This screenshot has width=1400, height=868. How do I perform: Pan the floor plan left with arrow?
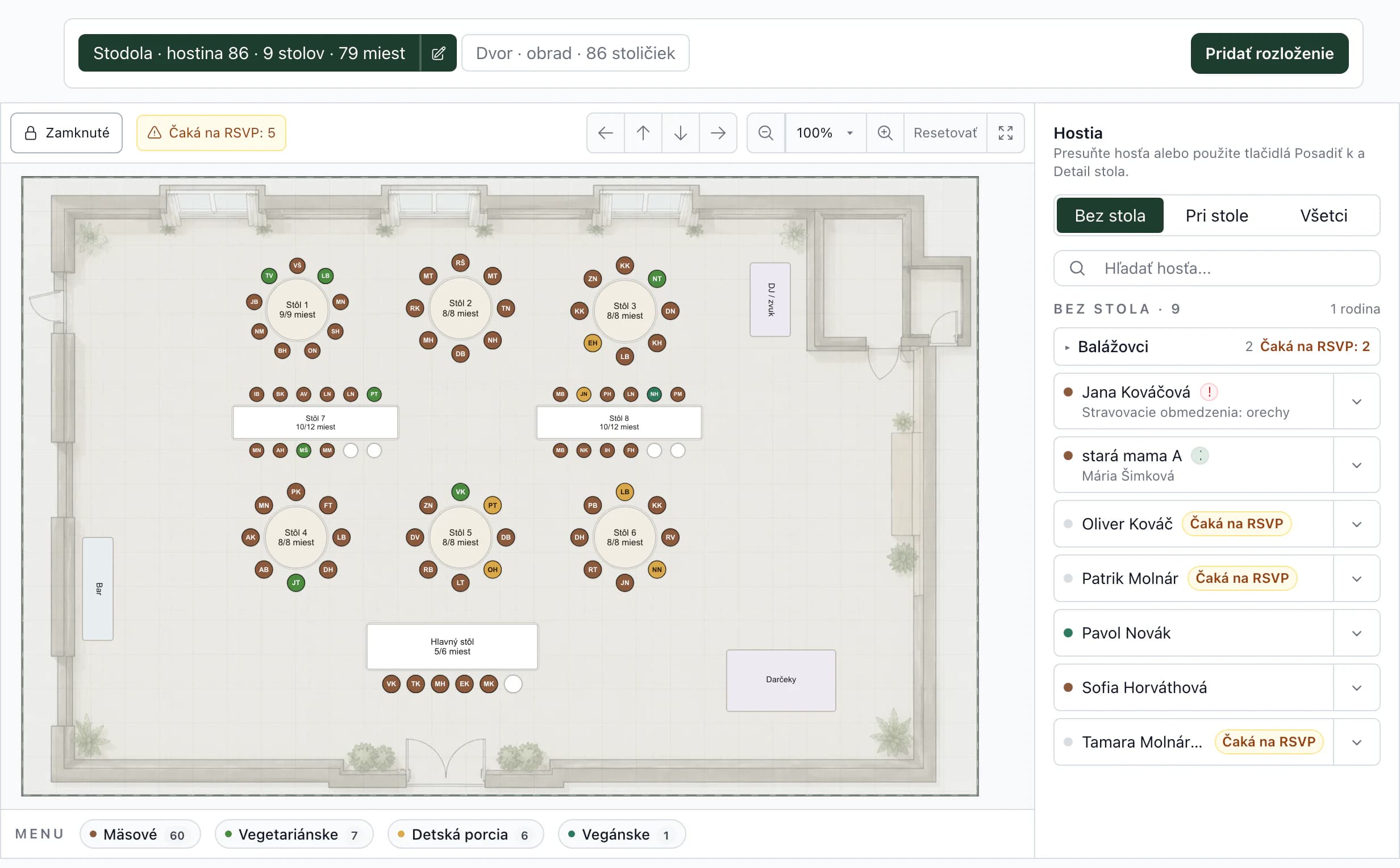point(606,132)
